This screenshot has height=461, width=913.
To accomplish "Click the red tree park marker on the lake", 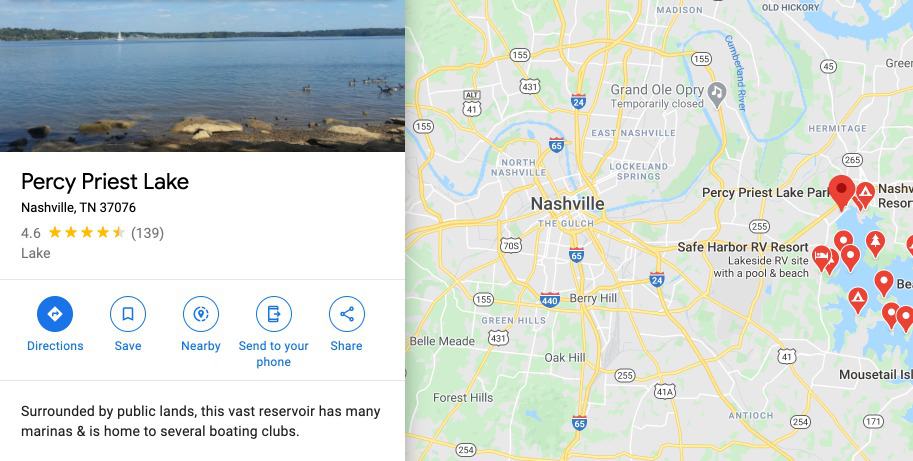I will pos(875,243).
